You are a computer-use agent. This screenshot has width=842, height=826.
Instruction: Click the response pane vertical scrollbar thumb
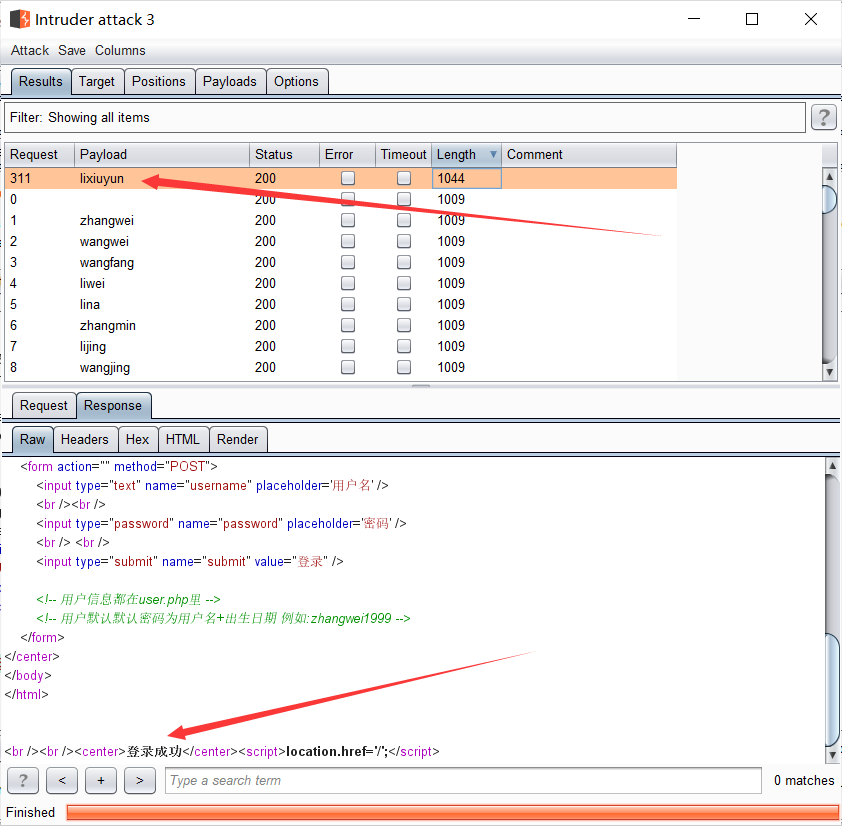(x=832, y=688)
